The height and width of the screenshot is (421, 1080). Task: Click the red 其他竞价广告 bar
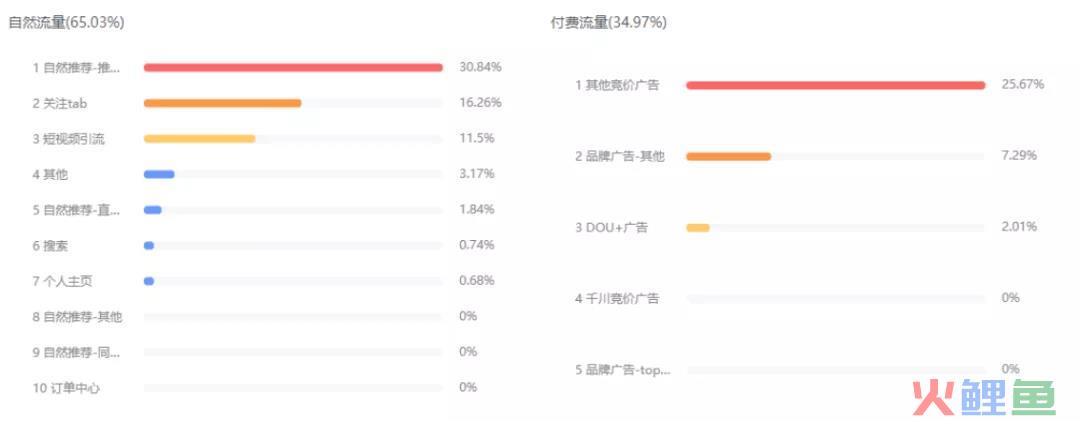coord(835,85)
